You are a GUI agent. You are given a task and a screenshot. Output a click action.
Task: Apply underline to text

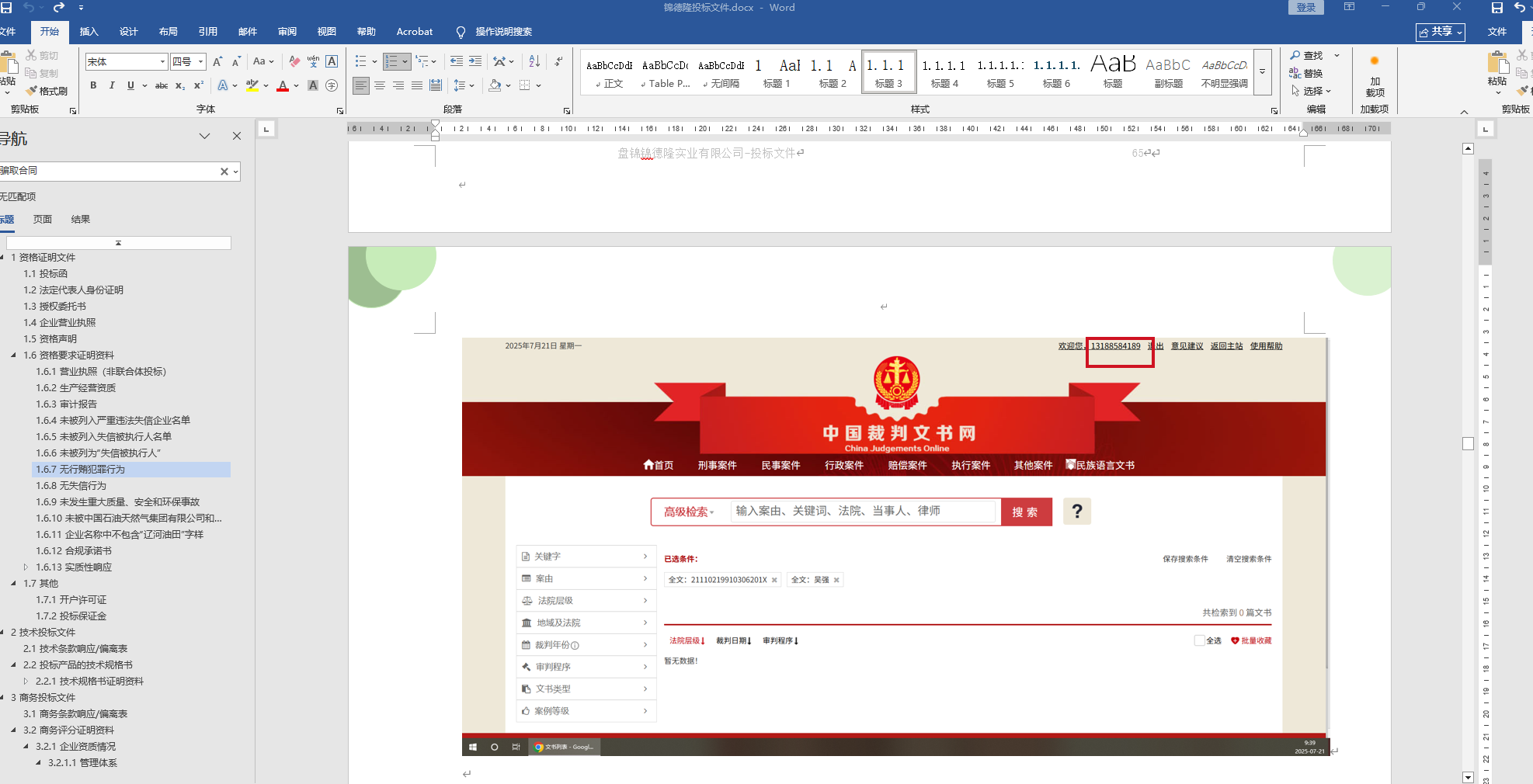(x=130, y=85)
